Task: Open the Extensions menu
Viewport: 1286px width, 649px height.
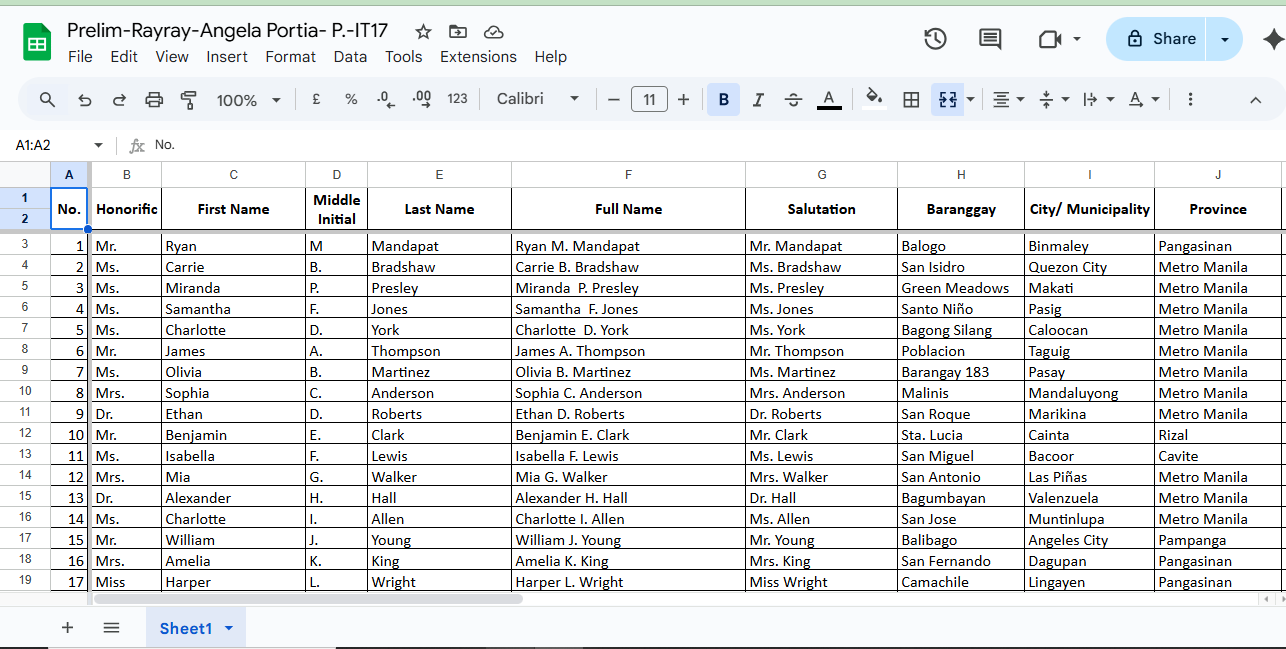Action: point(478,57)
